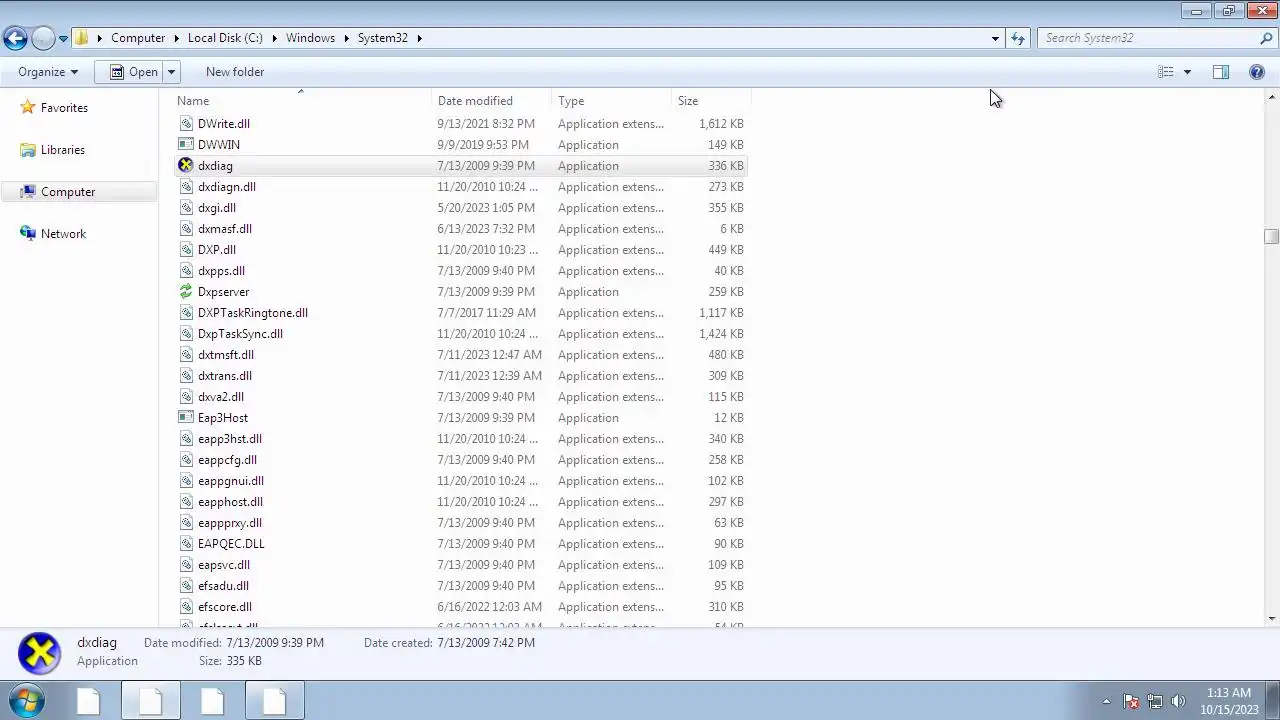Click the search magnifier icon
The height and width of the screenshot is (720, 1280).
[x=1266, y=38]
